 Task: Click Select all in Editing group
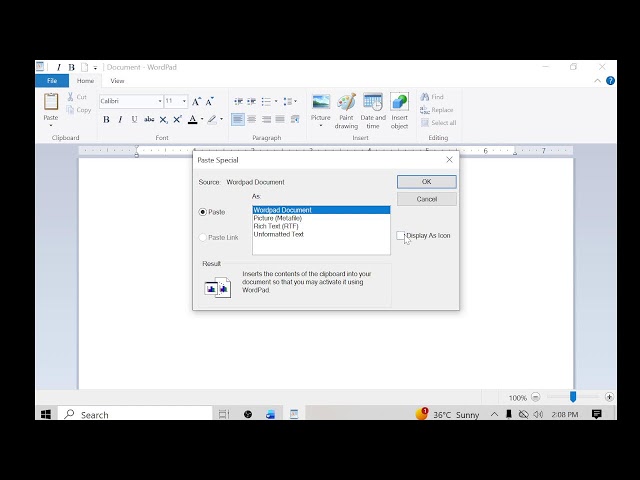(x=438, y=122)
